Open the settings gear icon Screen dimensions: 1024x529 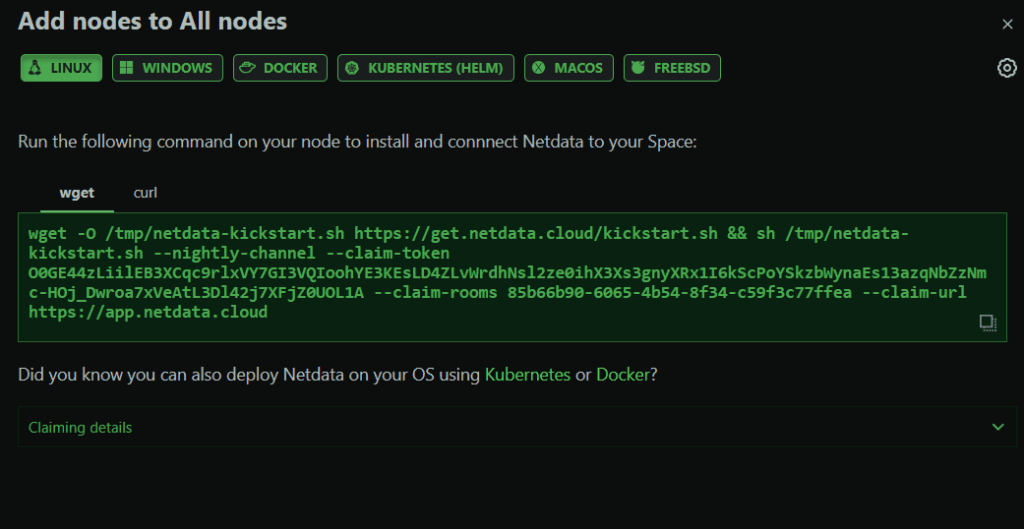[x=1007, y=68]
